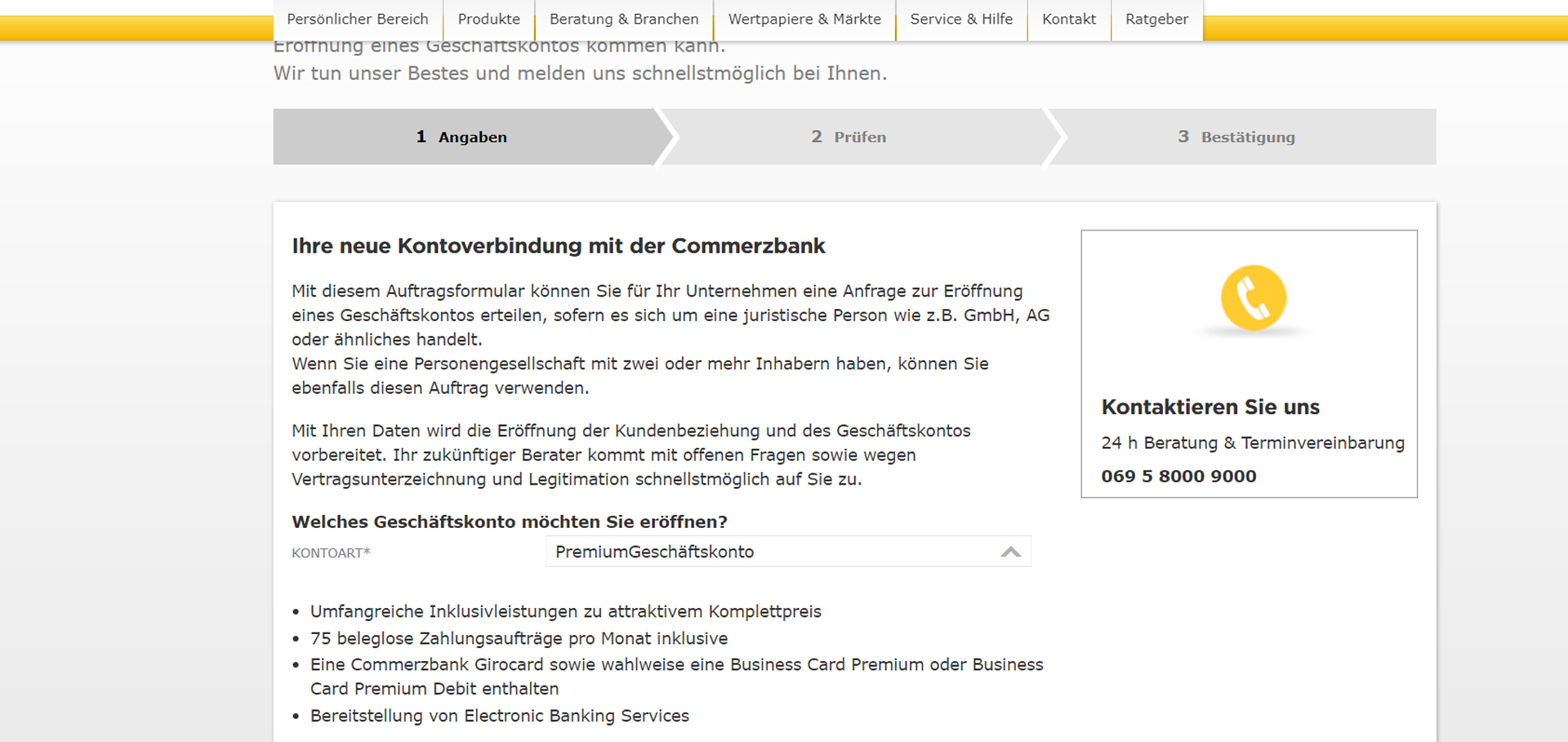This screenshot has width=1568, height=742.
Task: Open the Kontakt menu item
Action: point(1069,20)
